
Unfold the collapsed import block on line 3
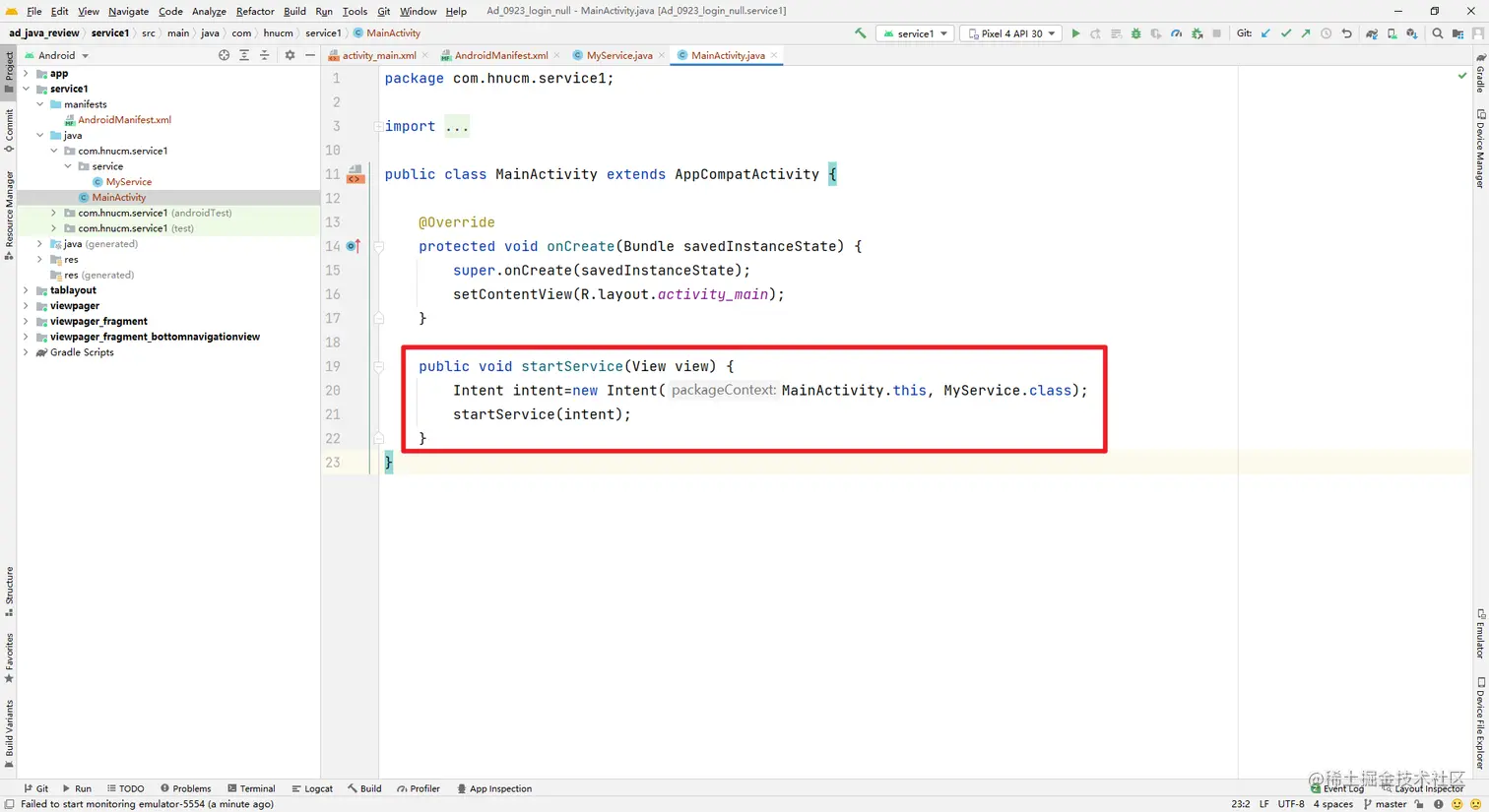pos(378,126)
